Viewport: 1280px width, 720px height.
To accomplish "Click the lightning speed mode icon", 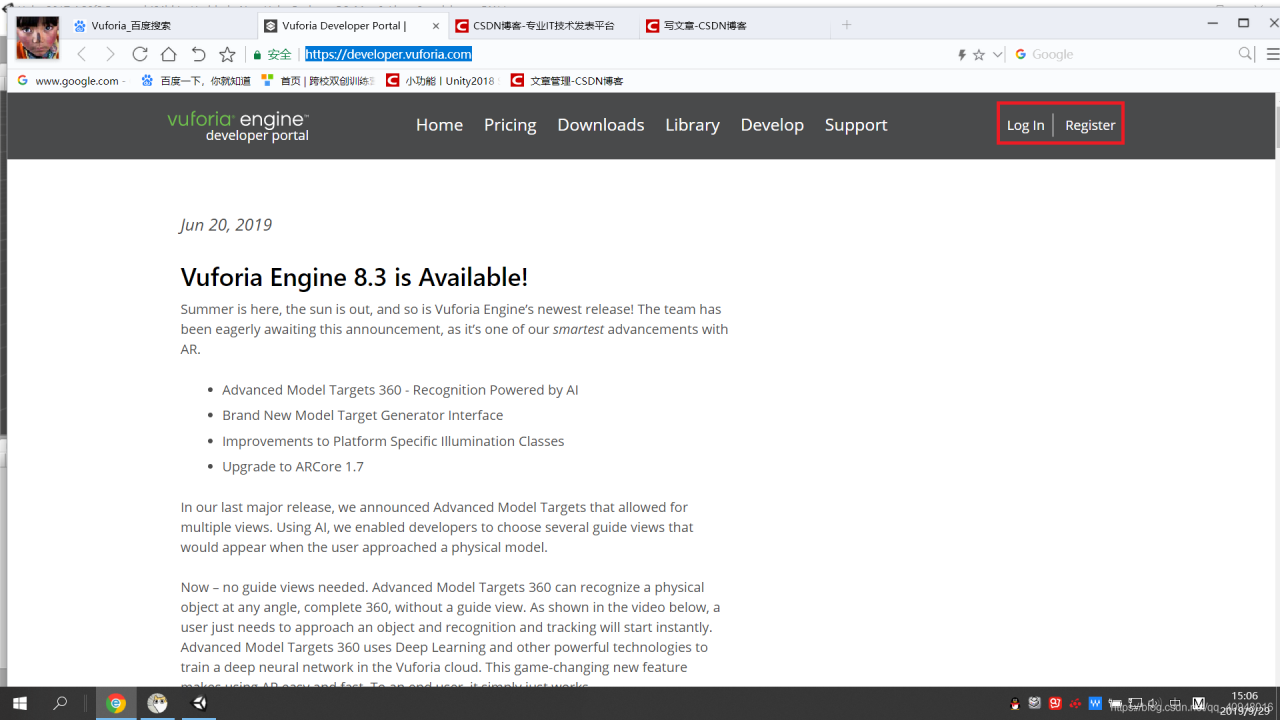I will click(962, 55).
